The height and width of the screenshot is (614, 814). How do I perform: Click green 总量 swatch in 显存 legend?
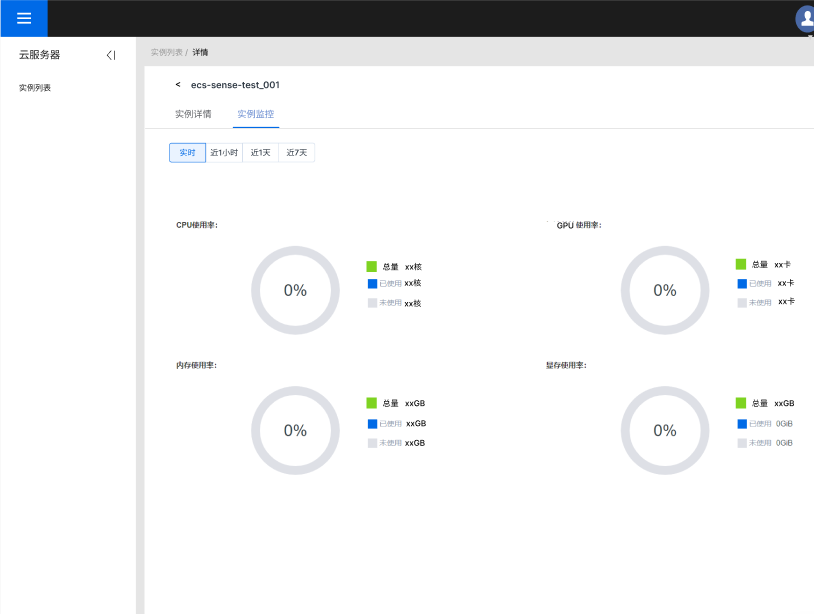[741, 403]
